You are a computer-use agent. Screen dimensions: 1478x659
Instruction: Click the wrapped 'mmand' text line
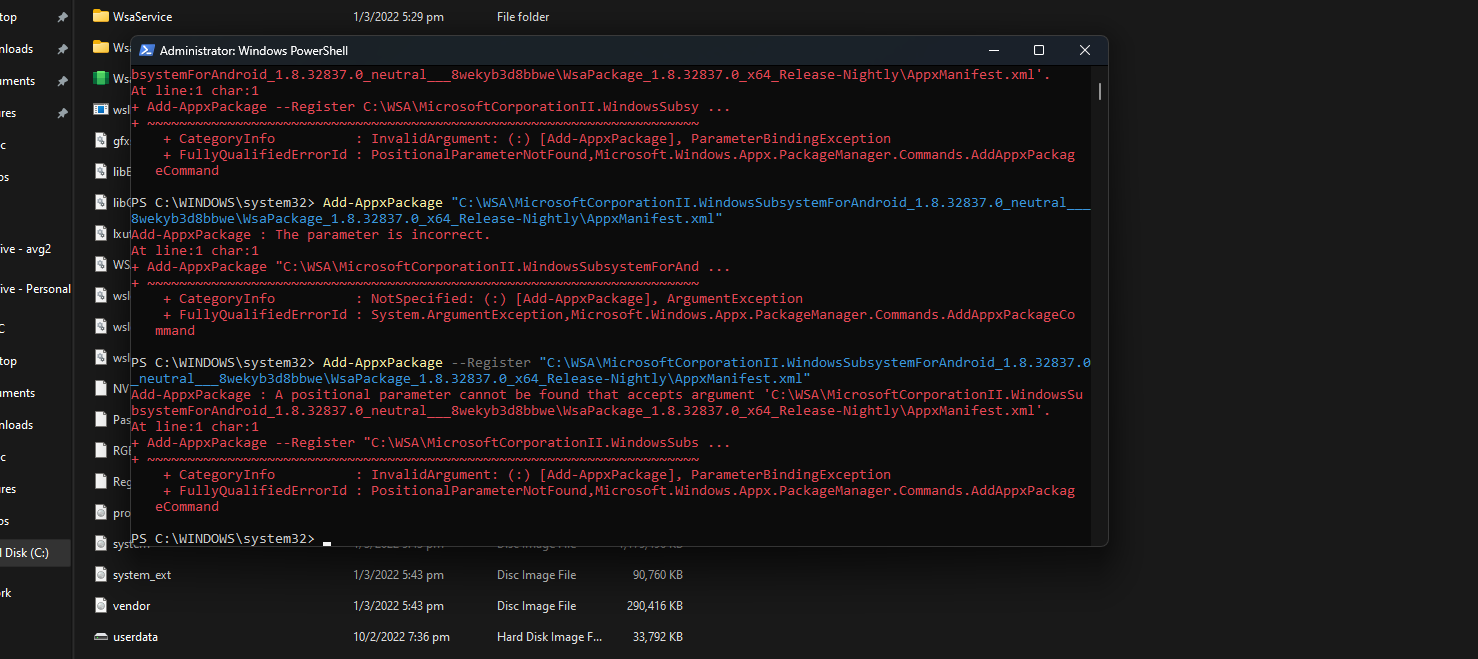tap(175, 331)
